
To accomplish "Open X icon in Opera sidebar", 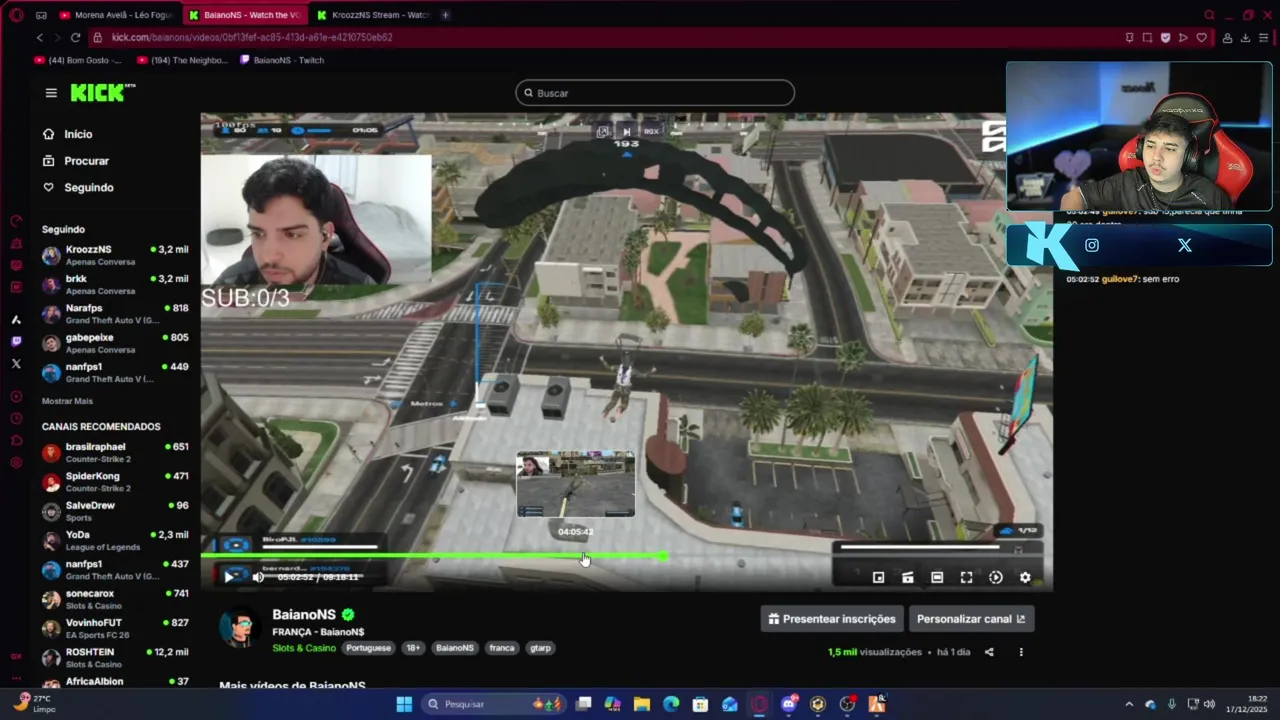I will (16, 363).
